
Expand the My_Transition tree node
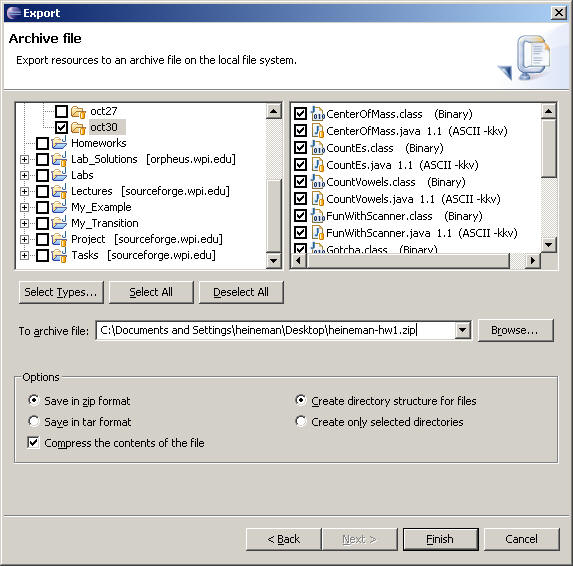tap(24, 223)
